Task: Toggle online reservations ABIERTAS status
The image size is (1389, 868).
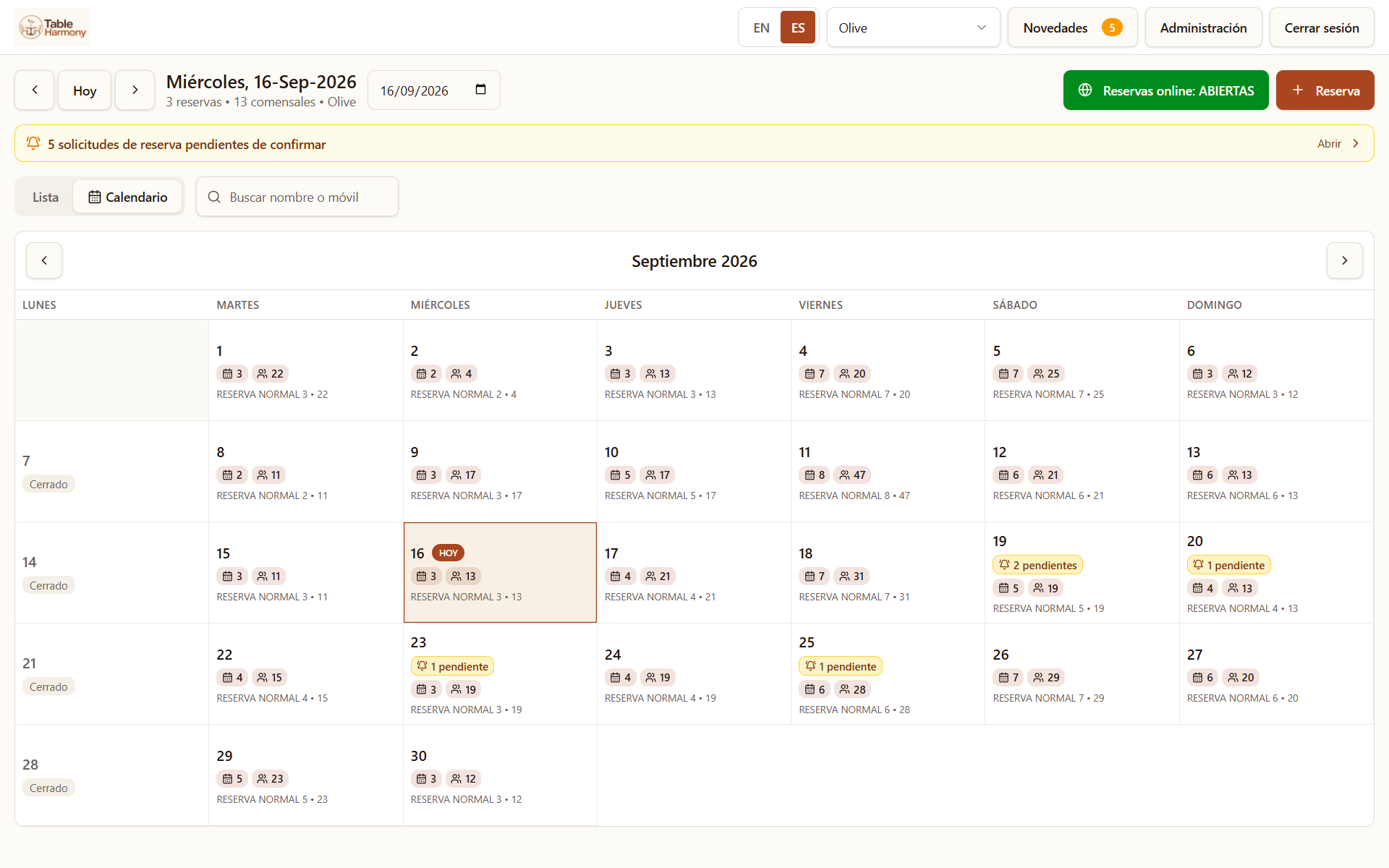Action: click(1165, 90)
